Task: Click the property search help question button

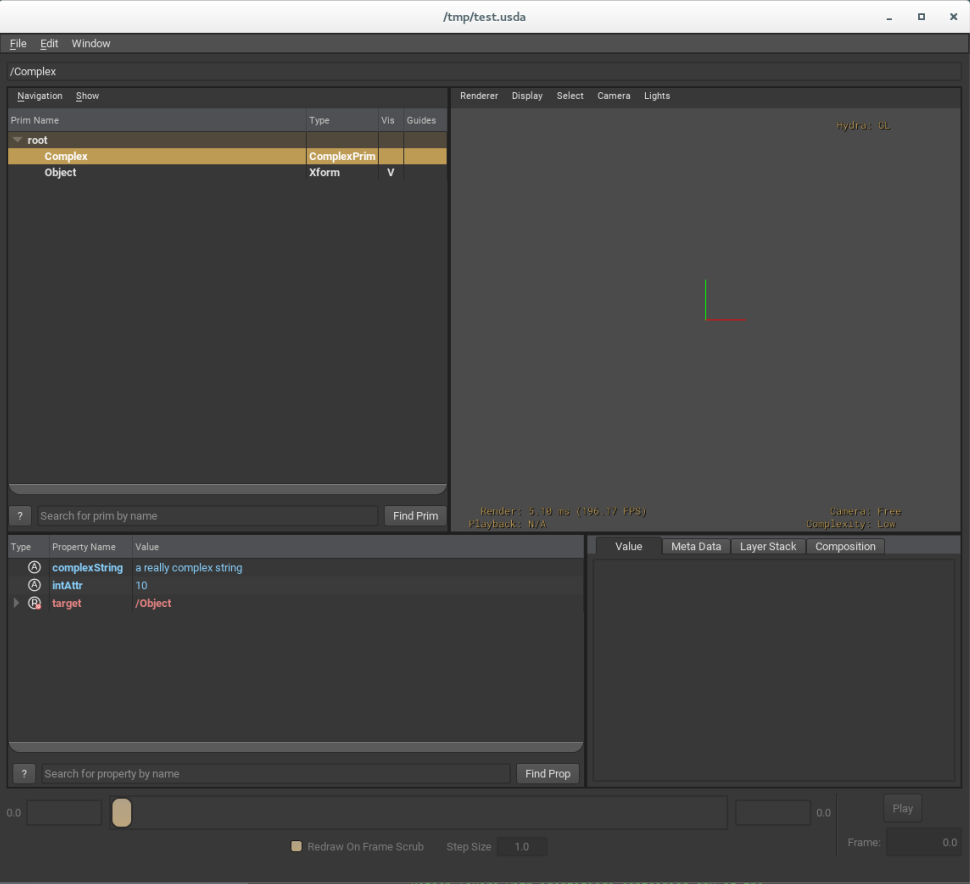Action: coord(24,774)
